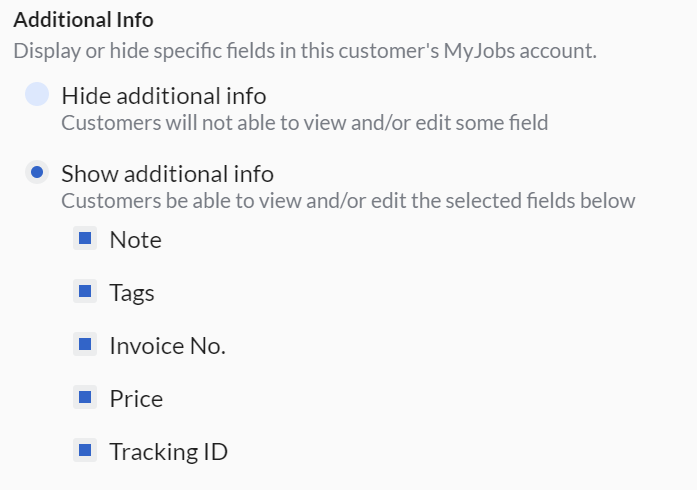The width and height of the screenshot is (697, 490).
Task: Uncheck the Note checkbox
Action: [85, 239]
